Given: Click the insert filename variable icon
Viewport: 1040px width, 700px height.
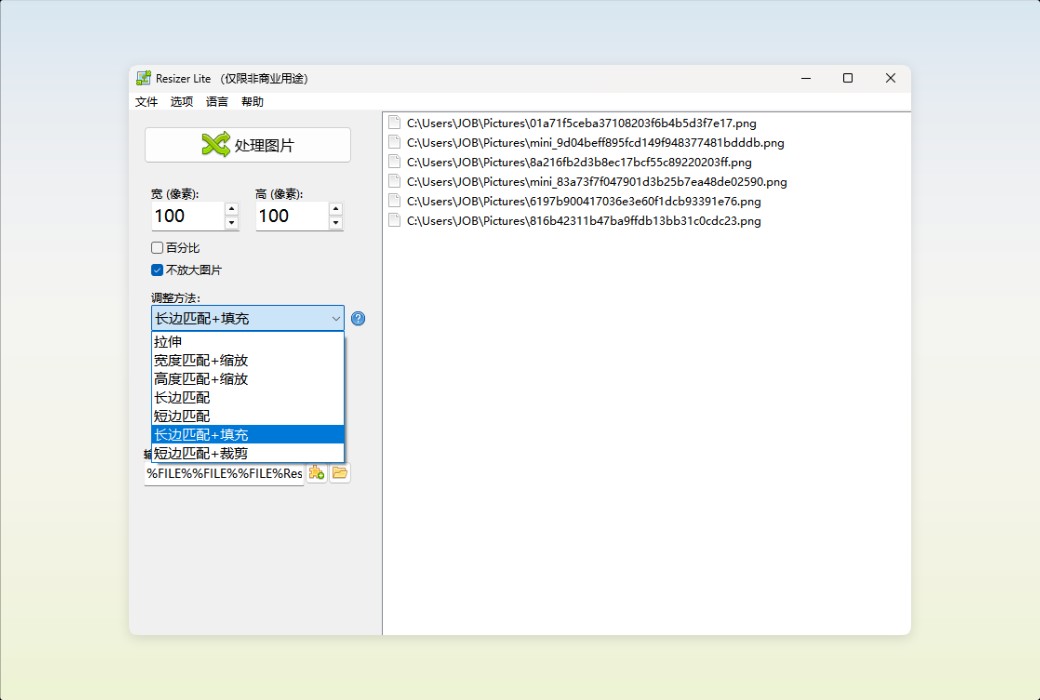Looking at the screenshot, I should click(x=315, y=473).
